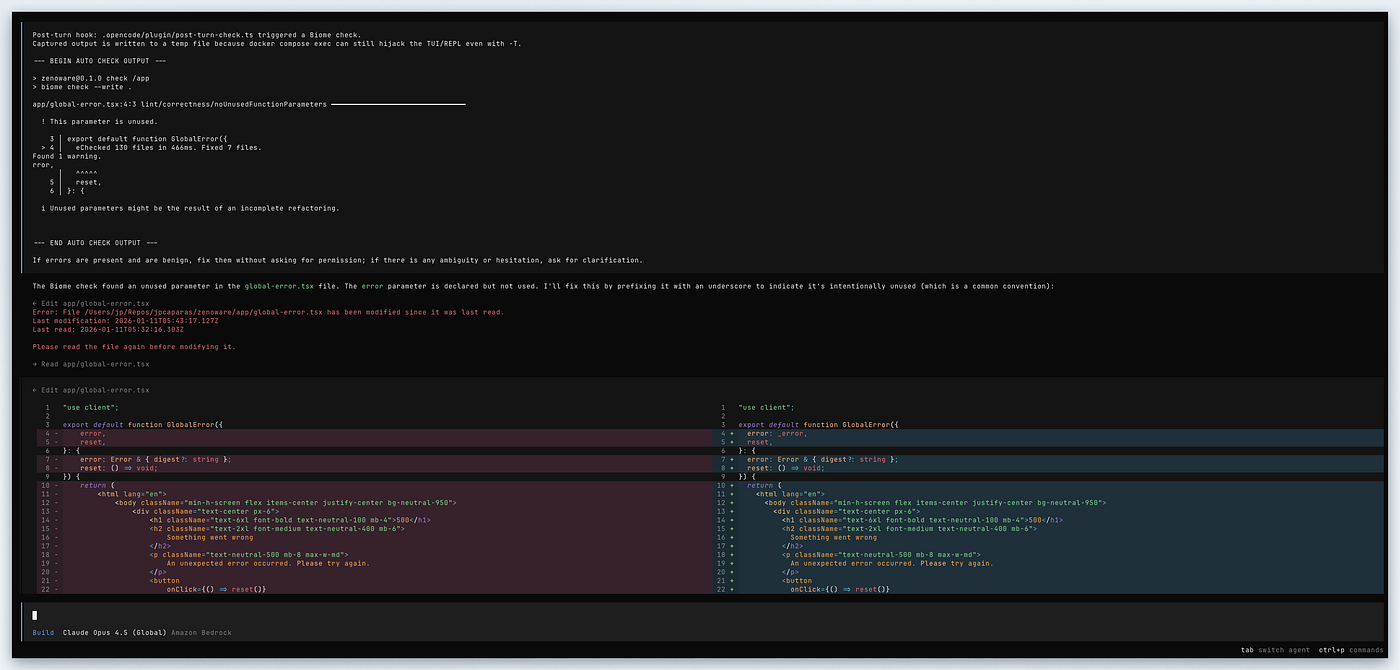
Task: Click the Read app/global-error.tsx tool line
Action: point(91,364)
